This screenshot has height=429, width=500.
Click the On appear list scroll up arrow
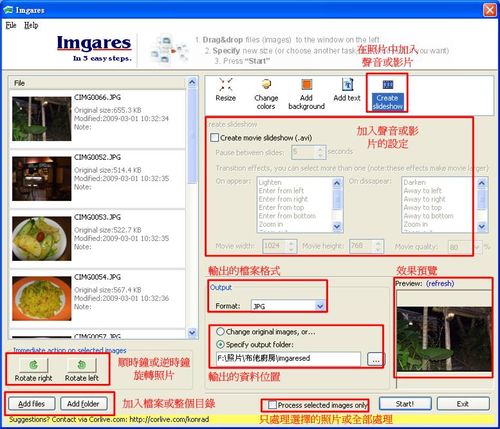337,183
